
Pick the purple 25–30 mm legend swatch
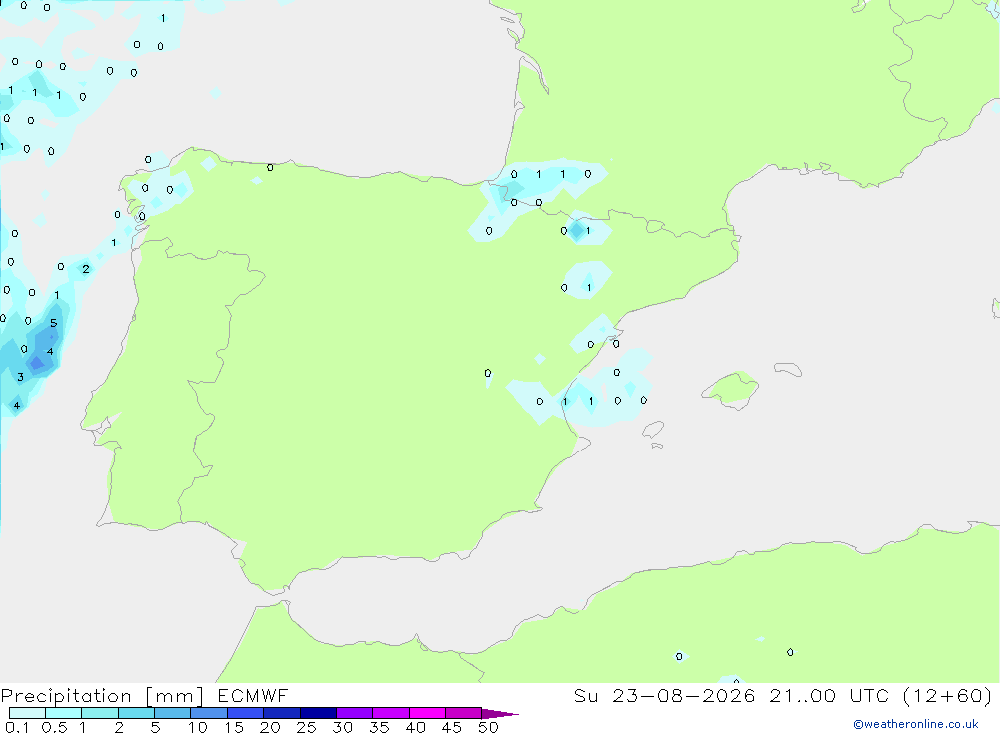coord(318,713)
